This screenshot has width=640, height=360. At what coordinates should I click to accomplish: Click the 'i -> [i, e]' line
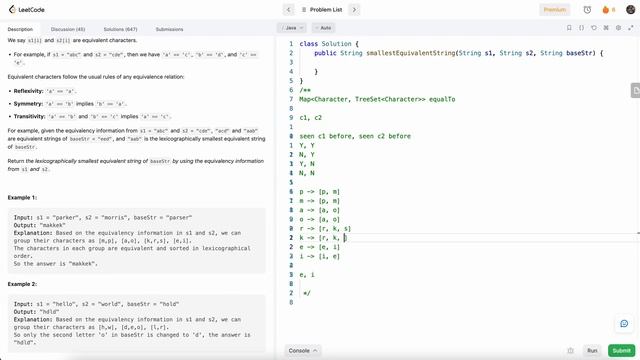click(x=319, y=256)
